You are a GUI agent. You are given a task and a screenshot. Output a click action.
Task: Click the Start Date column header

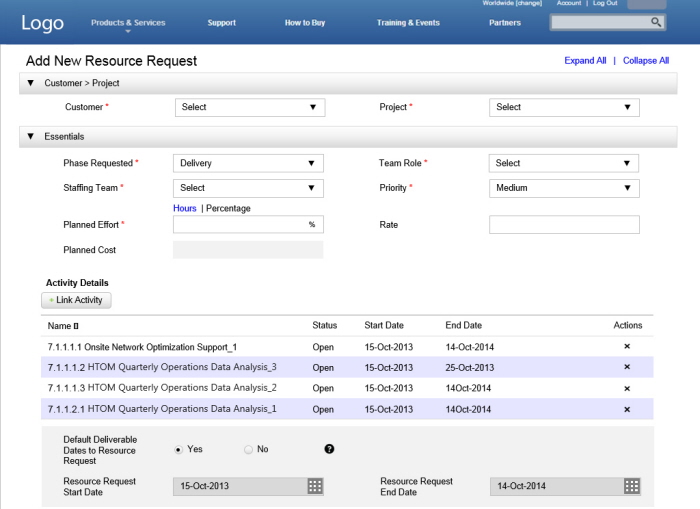click(384, 325)
